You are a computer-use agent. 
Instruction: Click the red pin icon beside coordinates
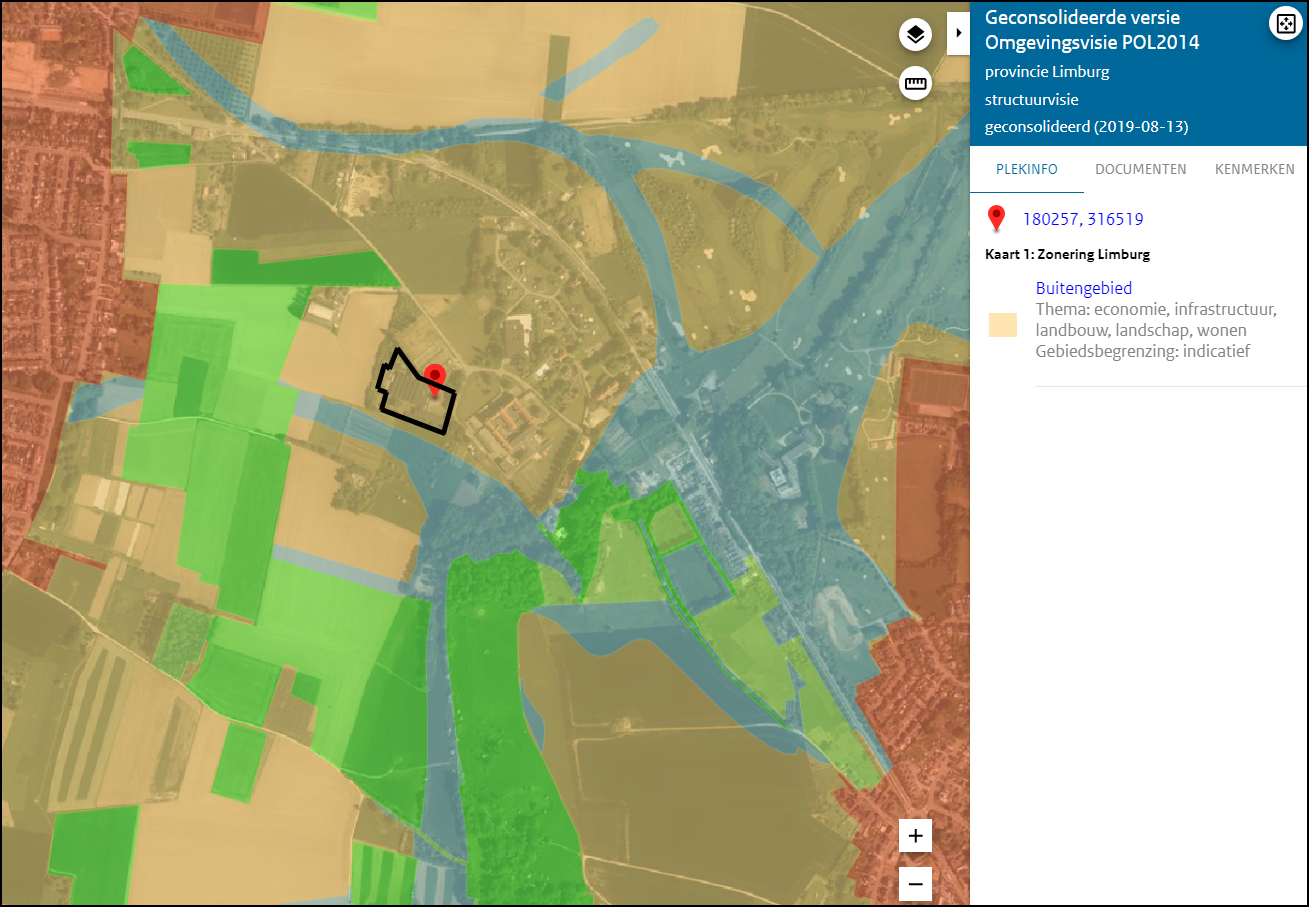pyautogui.click(x=996, y=219)
